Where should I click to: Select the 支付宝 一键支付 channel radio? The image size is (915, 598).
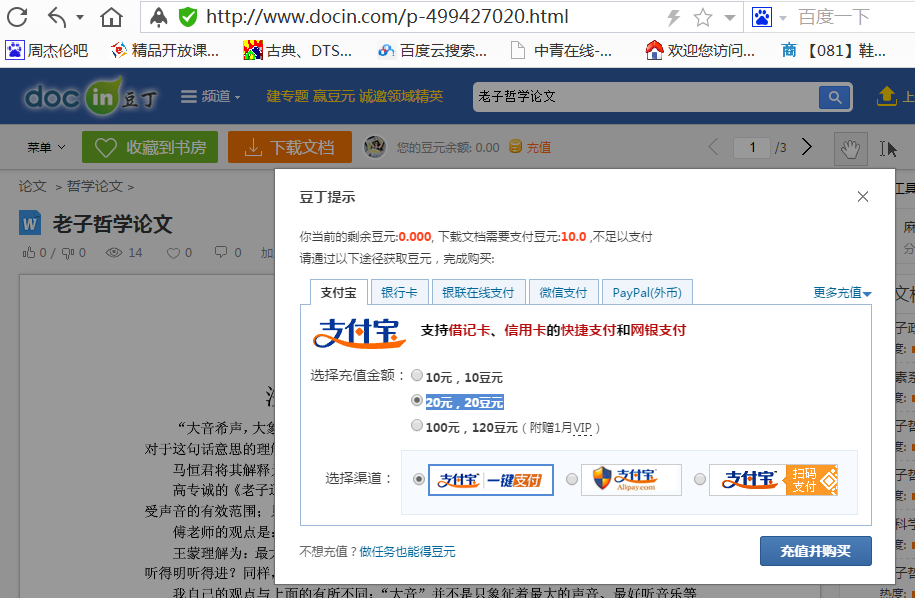418,479
